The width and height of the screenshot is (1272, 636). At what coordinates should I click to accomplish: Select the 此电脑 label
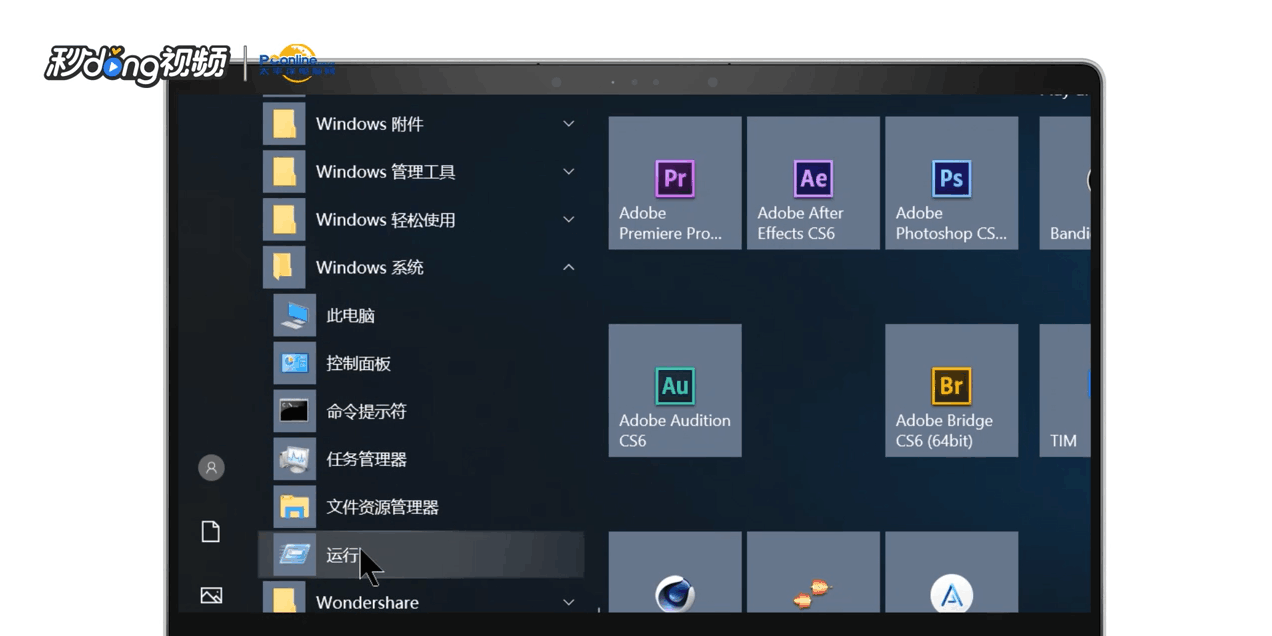(x=350, y=315)
